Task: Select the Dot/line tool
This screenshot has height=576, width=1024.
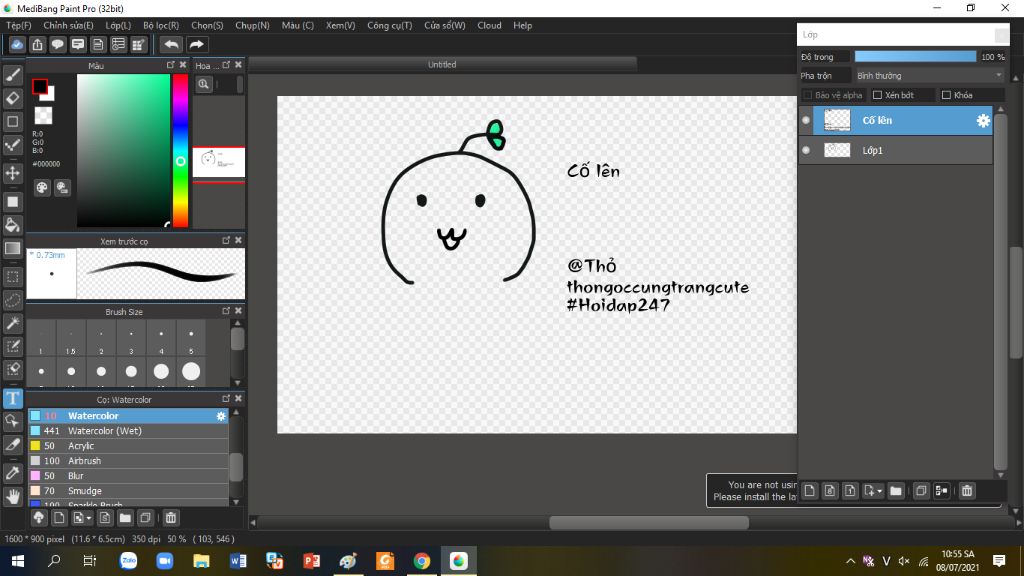Action: [12, 145]
